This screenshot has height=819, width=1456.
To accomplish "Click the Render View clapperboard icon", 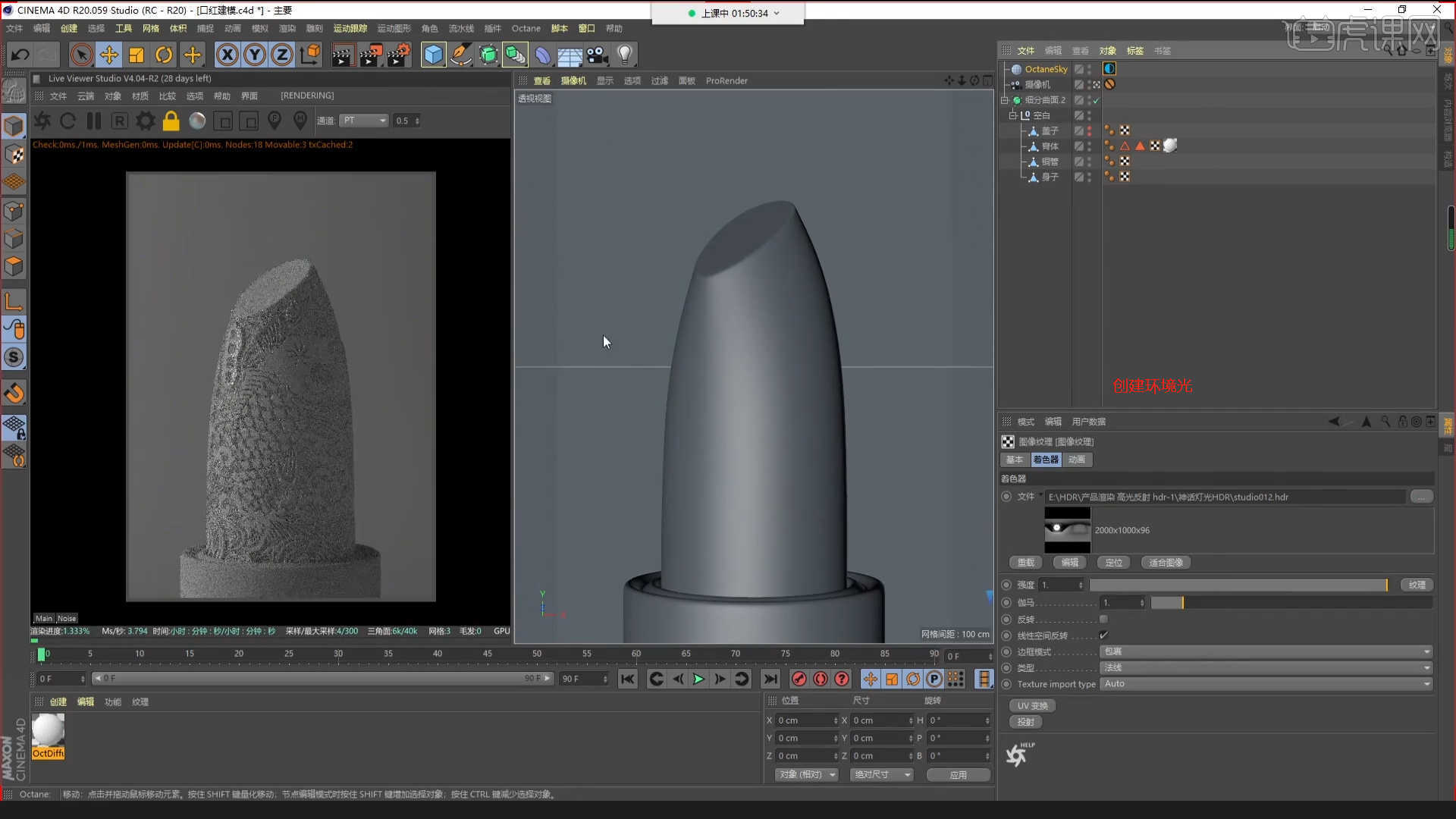I will point(342,55).
